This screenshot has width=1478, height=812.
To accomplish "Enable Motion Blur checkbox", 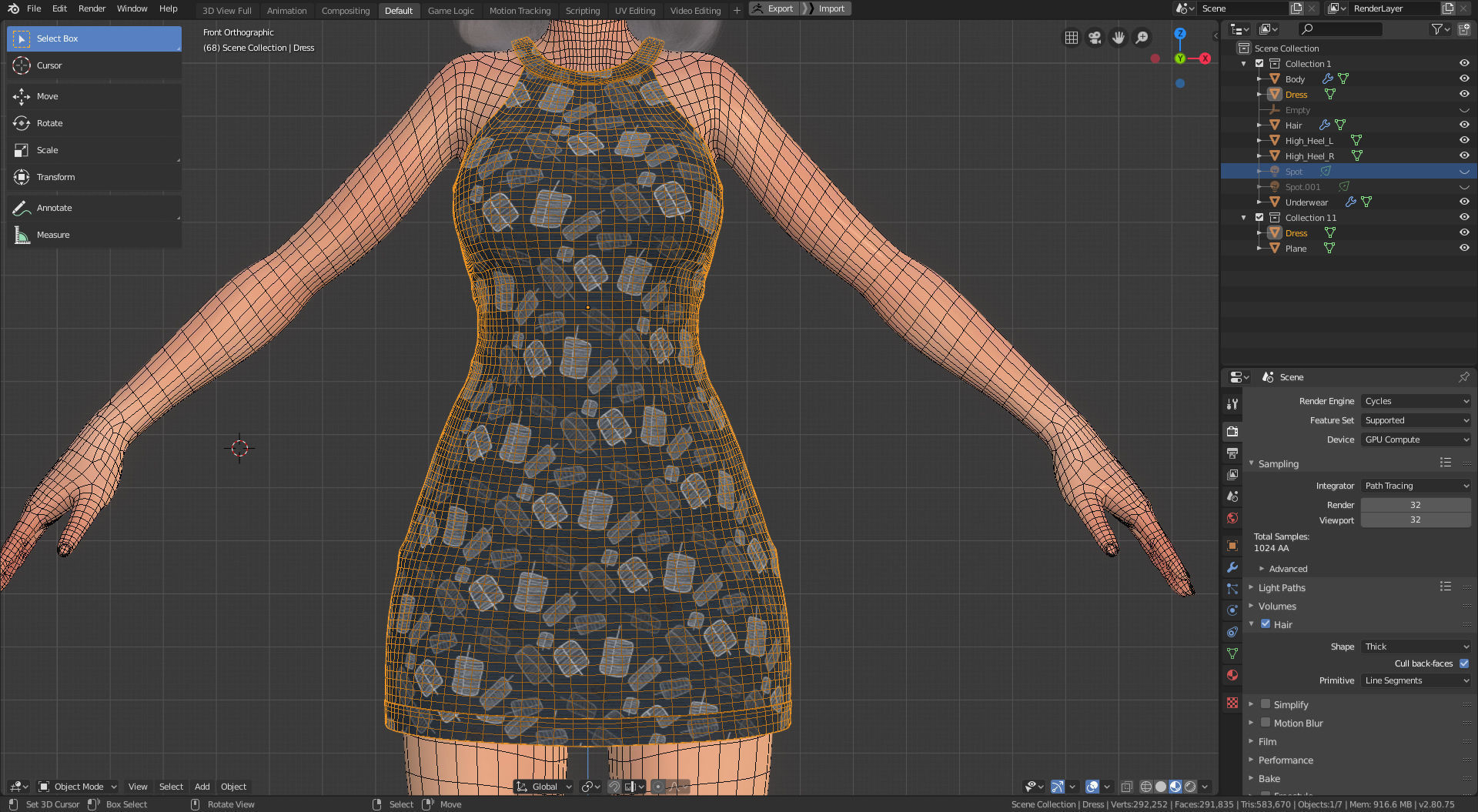I will [x=1266, y=723].
